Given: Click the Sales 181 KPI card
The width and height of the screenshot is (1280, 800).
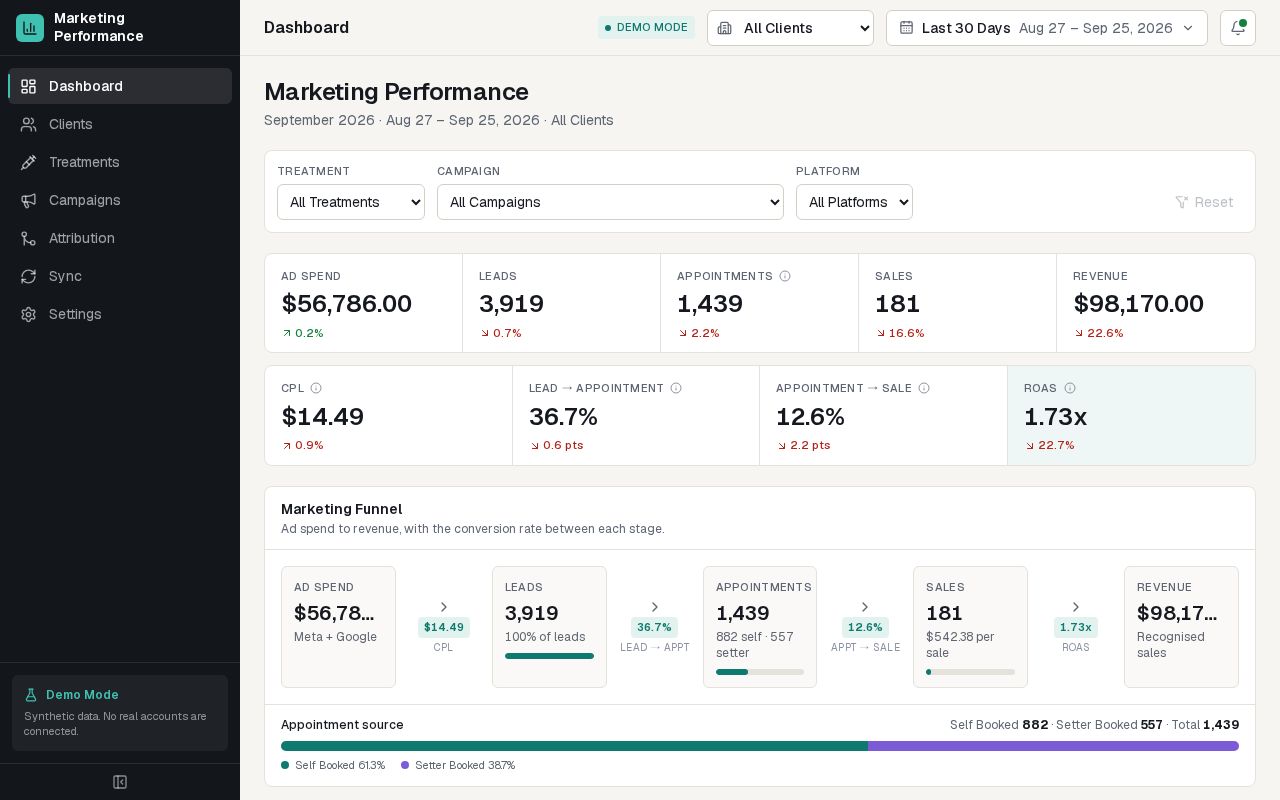Looking at the screenshot, I should click(958, 303).
